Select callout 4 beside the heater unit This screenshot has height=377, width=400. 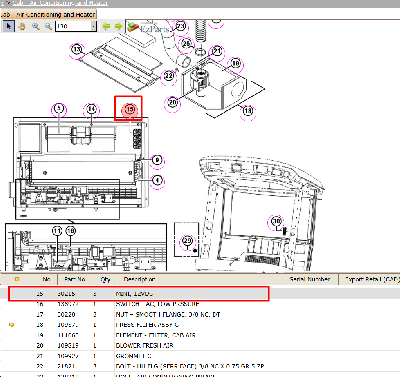click(157, 181)
